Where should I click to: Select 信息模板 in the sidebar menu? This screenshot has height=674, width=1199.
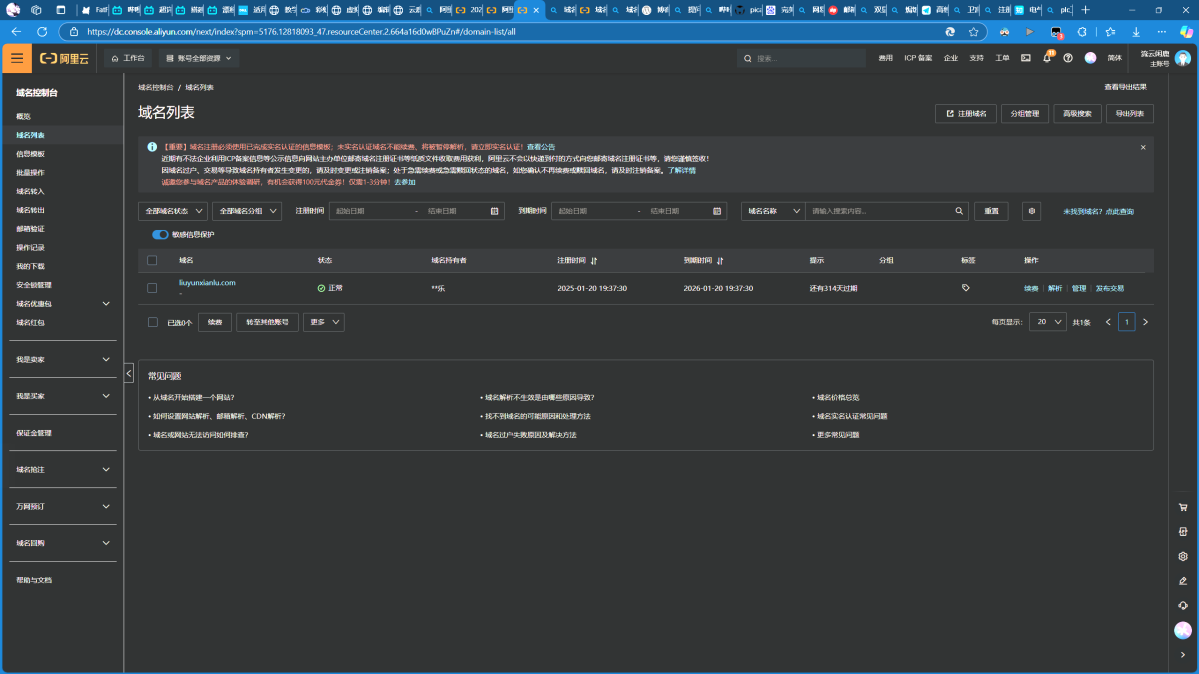click(31, 154)
